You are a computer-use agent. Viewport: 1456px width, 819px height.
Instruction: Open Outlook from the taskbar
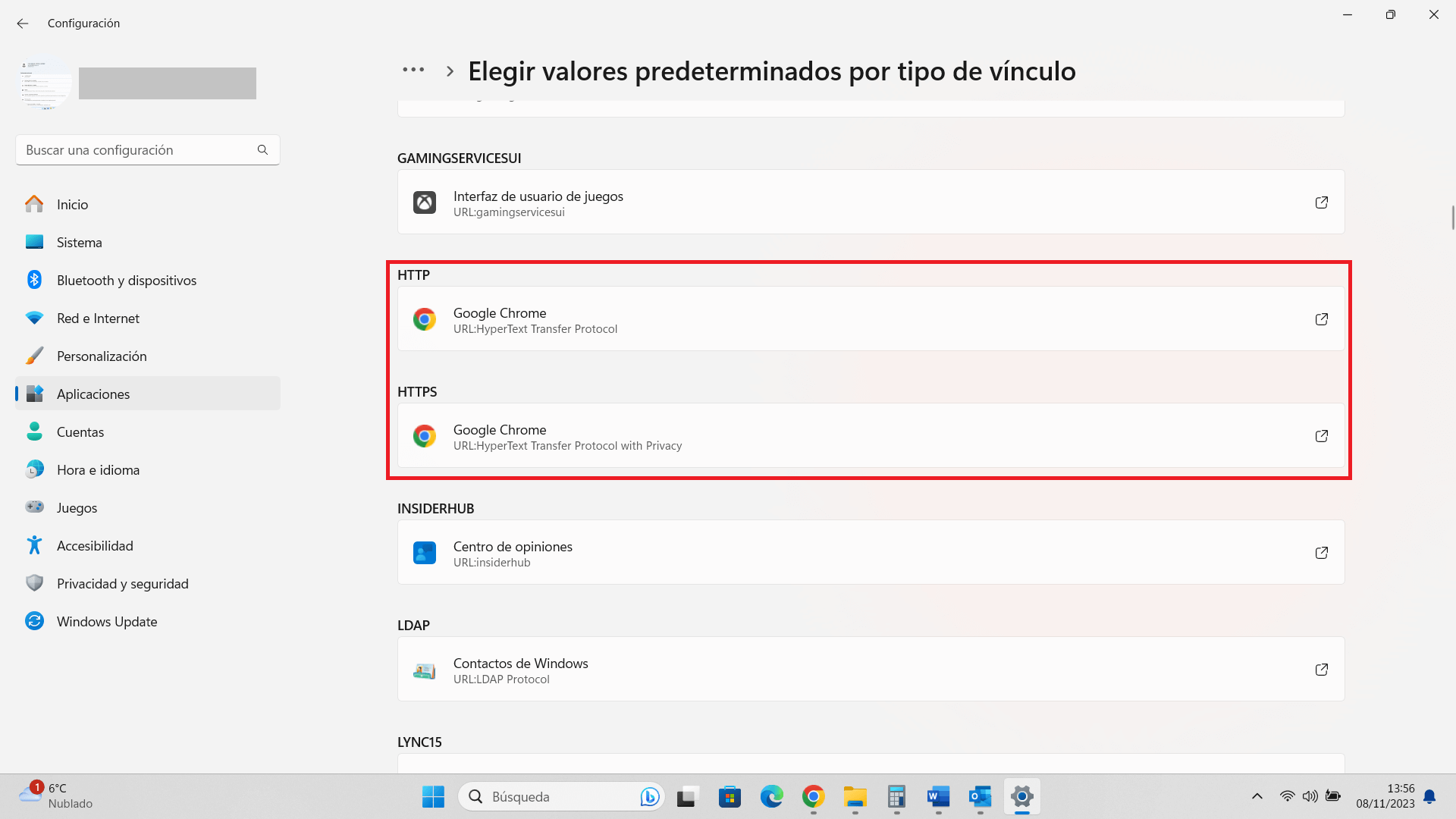point(980,797)
